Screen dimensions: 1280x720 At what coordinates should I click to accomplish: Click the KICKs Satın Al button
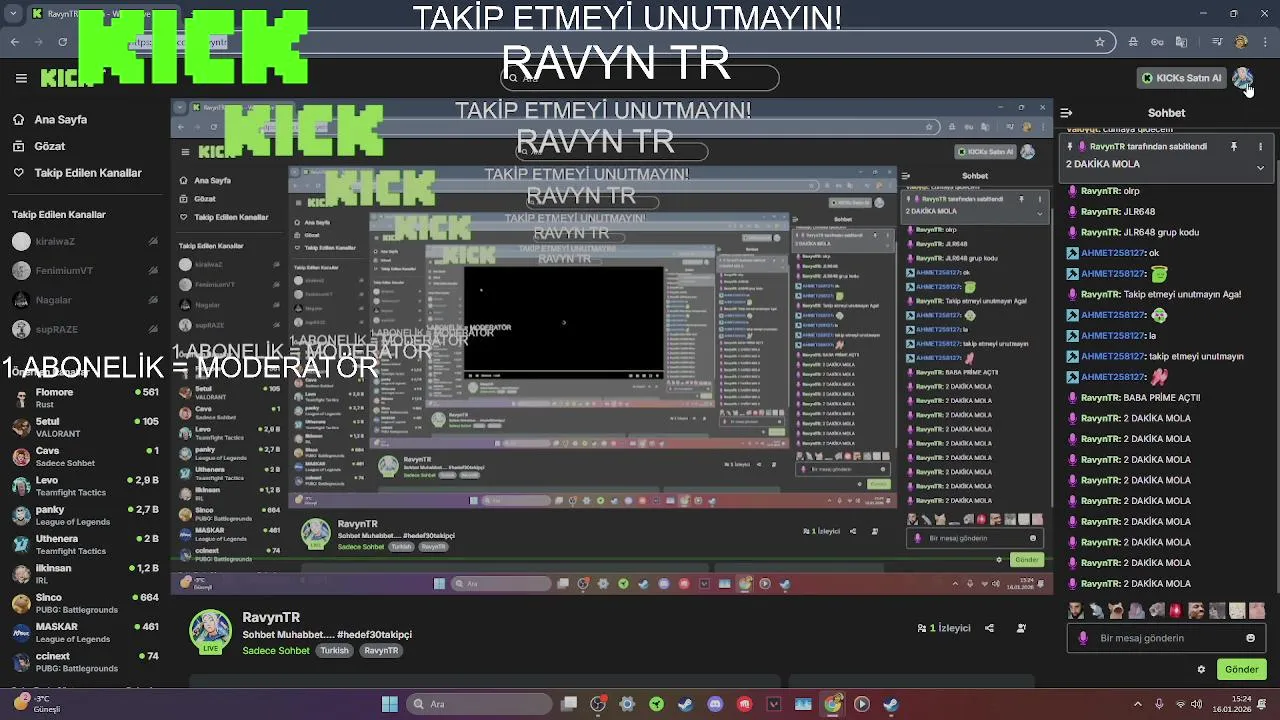pos(1181,78)
